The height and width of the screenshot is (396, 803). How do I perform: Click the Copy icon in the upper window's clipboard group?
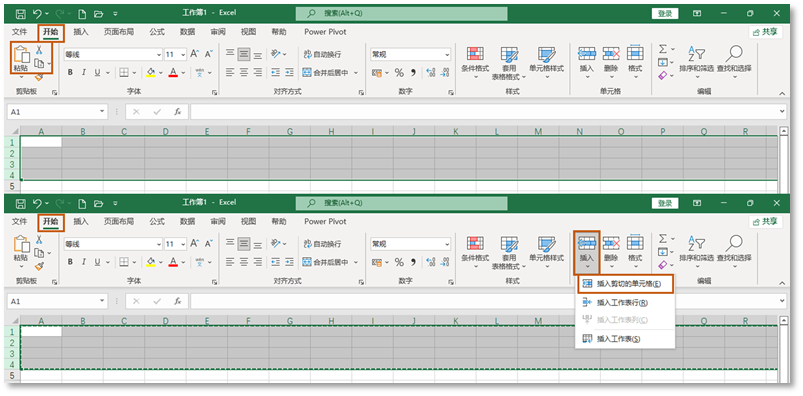(39, 64)
